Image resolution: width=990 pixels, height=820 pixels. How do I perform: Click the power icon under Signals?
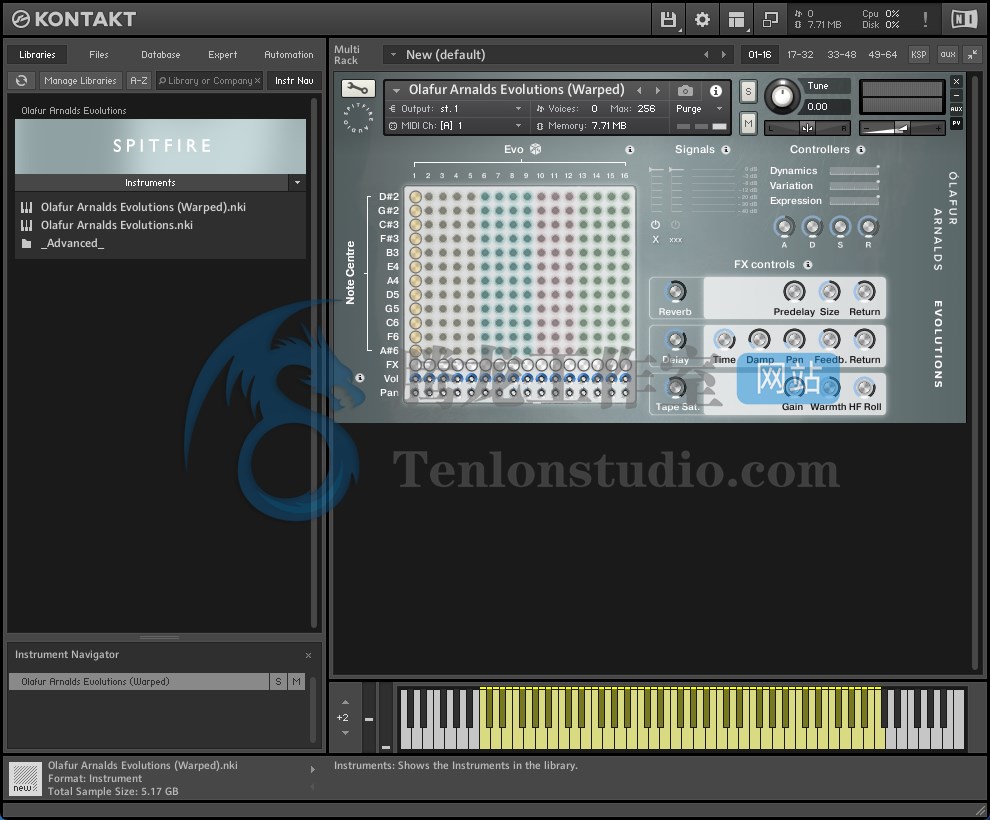655,225
